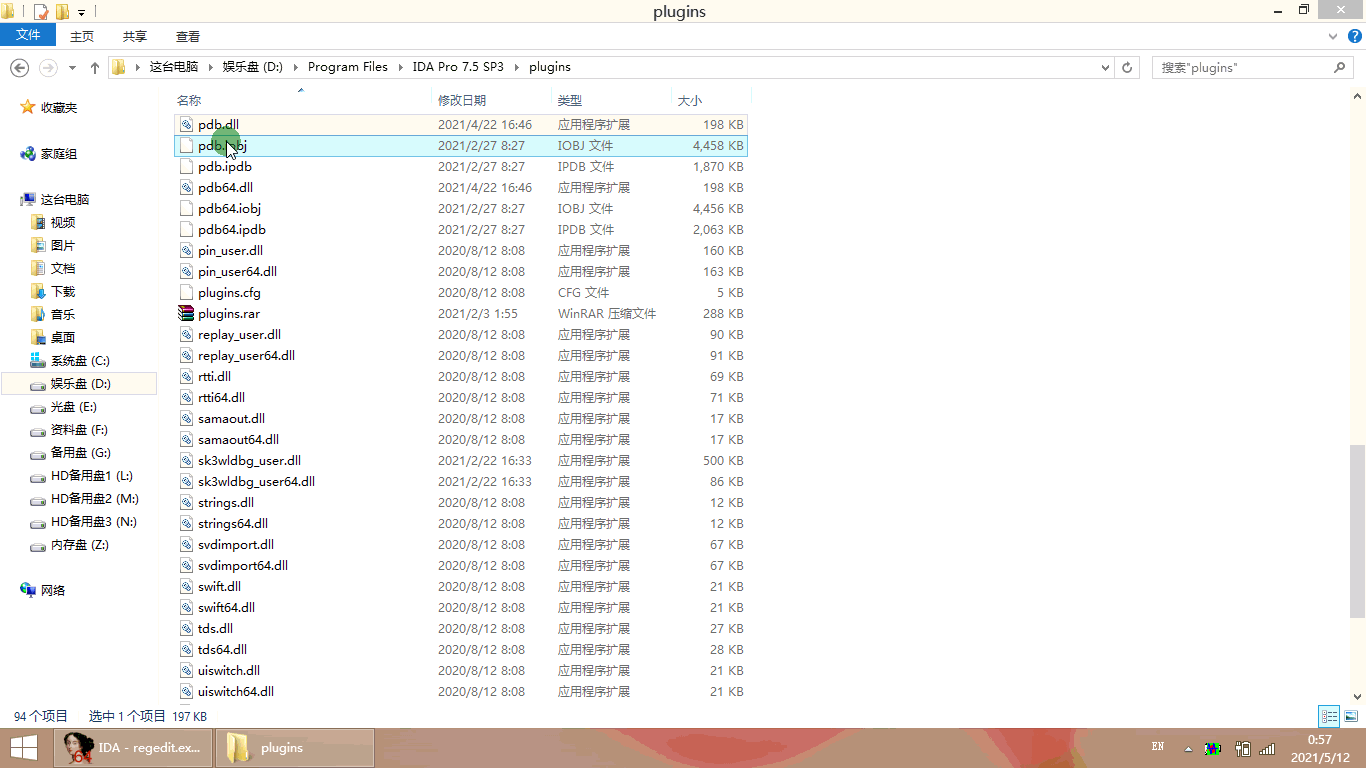
Task: Switch to details view via status bar
Action: click(1329, 716)
